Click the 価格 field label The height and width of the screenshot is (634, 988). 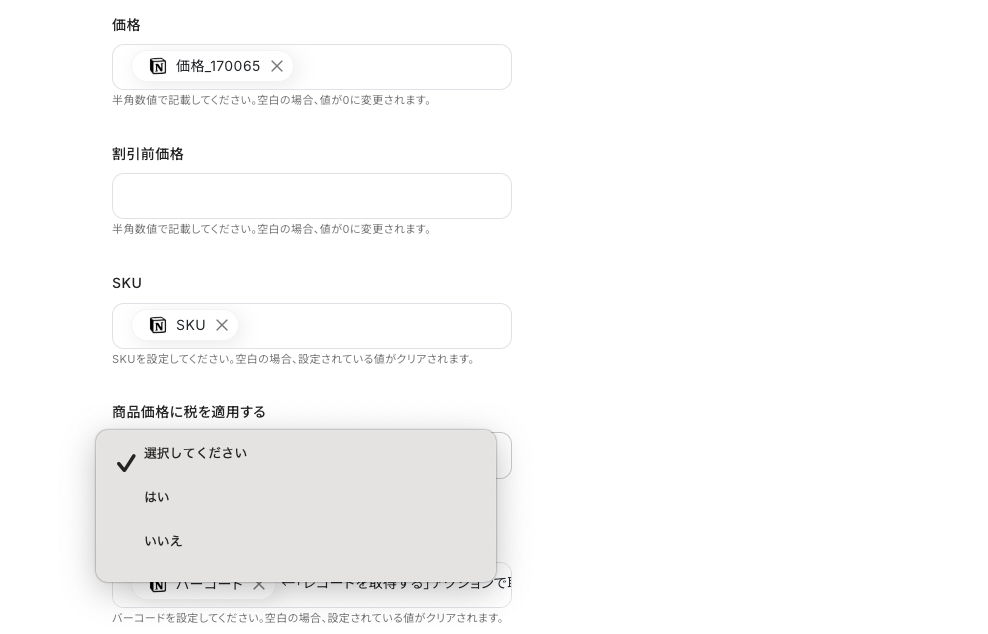[126, 25]
